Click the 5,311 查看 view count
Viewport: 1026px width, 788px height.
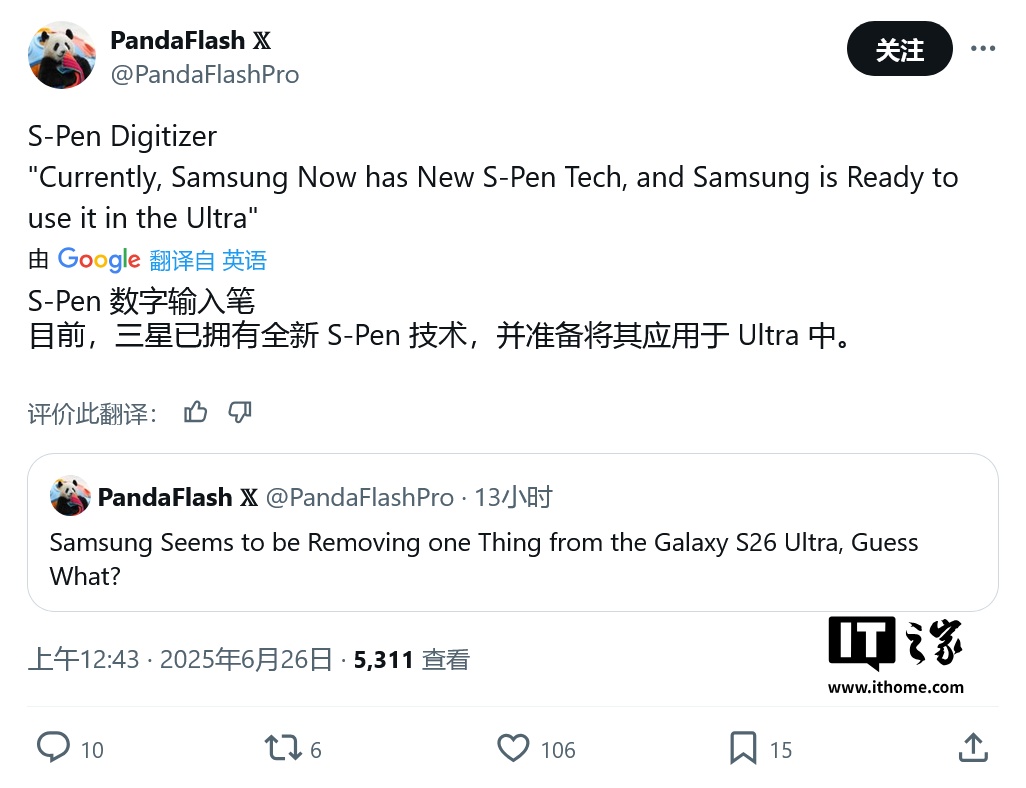(x=412, y=660)
